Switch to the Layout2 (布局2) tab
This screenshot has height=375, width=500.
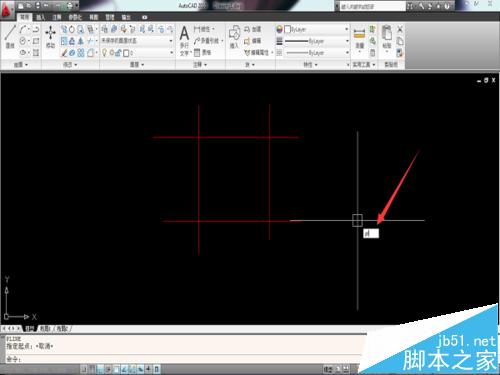point(62,329)
